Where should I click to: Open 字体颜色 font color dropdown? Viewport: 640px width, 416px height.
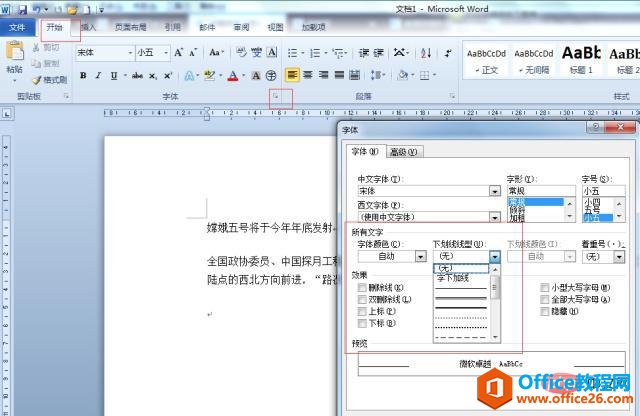click(421, 256)
